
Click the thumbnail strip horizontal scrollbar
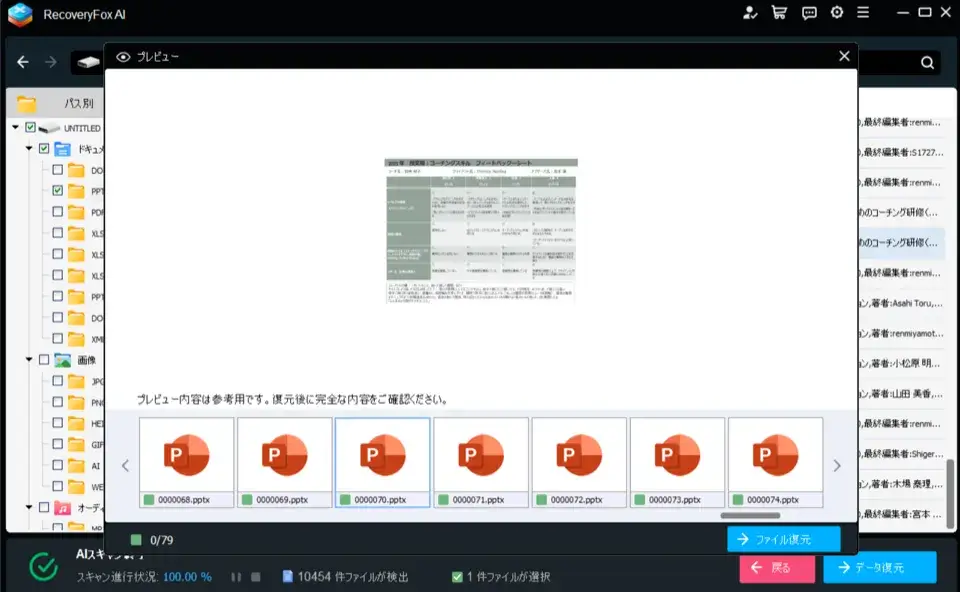click(750, 515)
